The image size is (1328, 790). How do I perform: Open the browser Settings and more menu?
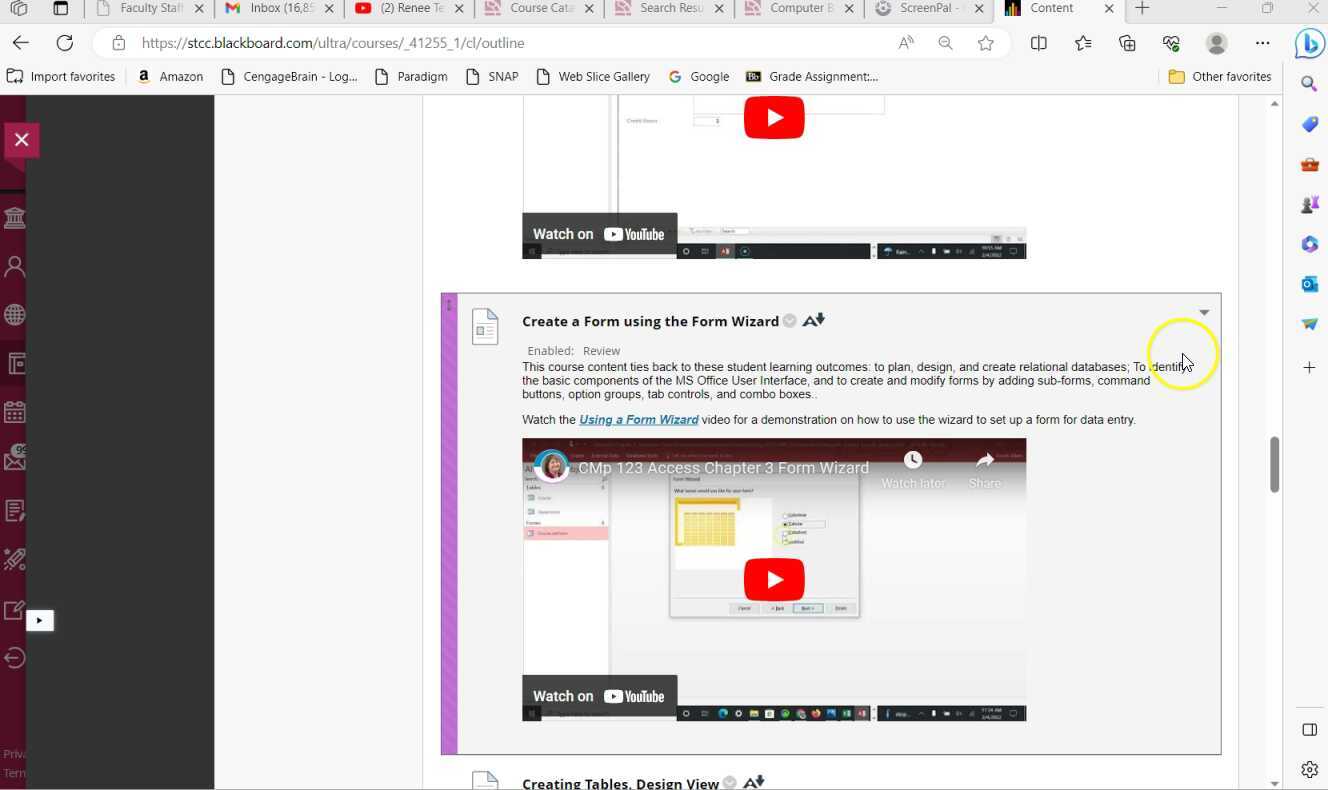(x=1262, y=43)
